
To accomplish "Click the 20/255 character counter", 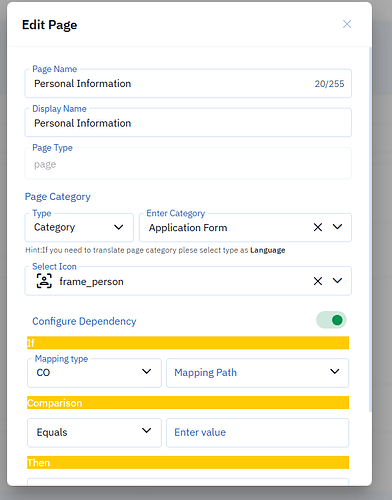I will tap(329, 84).
